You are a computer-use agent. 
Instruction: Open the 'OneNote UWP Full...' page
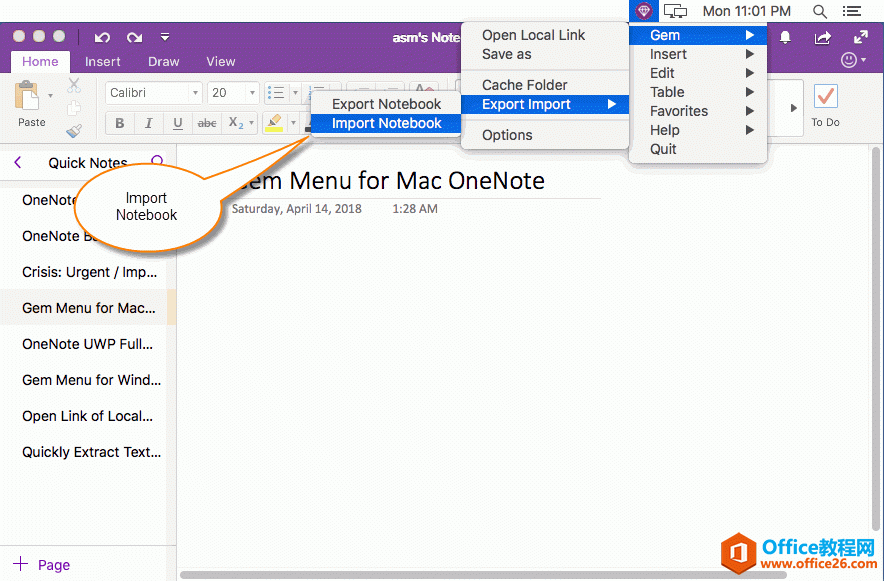[x=87, y=344]
